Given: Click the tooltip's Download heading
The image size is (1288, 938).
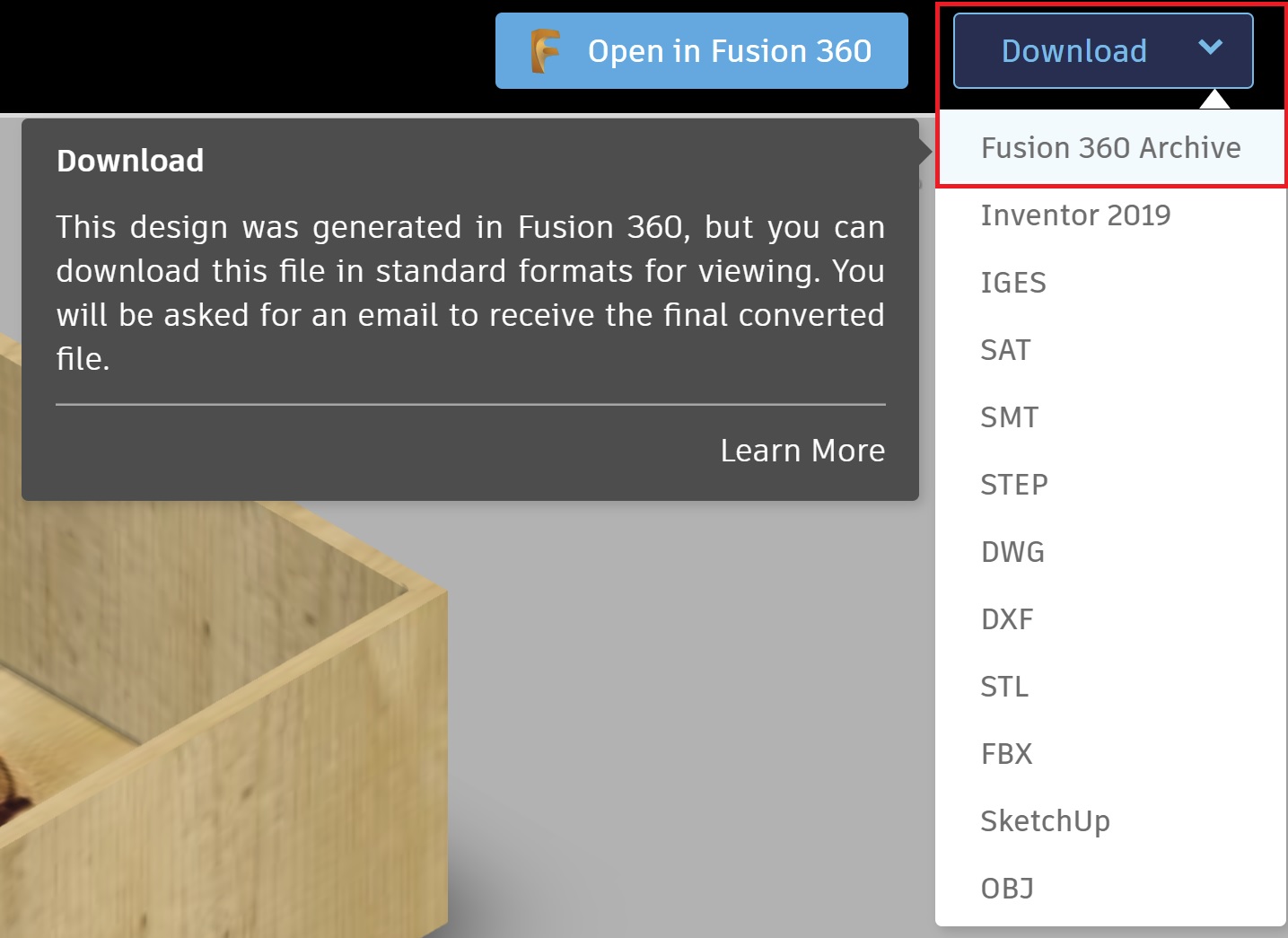Looking at the screenshot, I should tap(130, 161).
